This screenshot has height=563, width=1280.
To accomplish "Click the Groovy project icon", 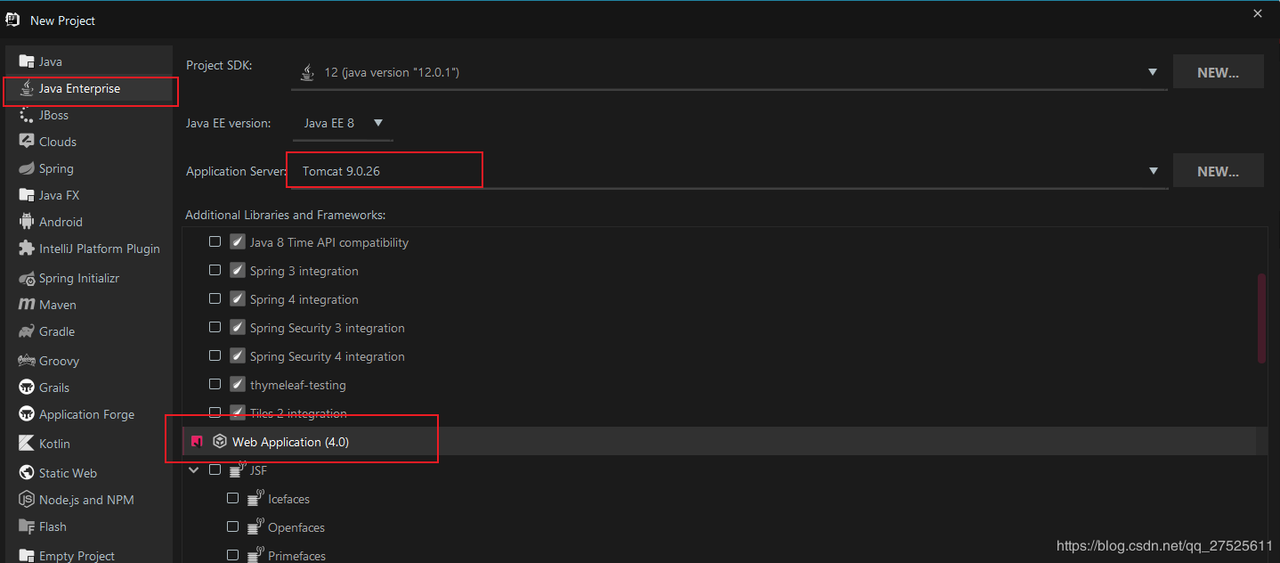I will 27,361.
